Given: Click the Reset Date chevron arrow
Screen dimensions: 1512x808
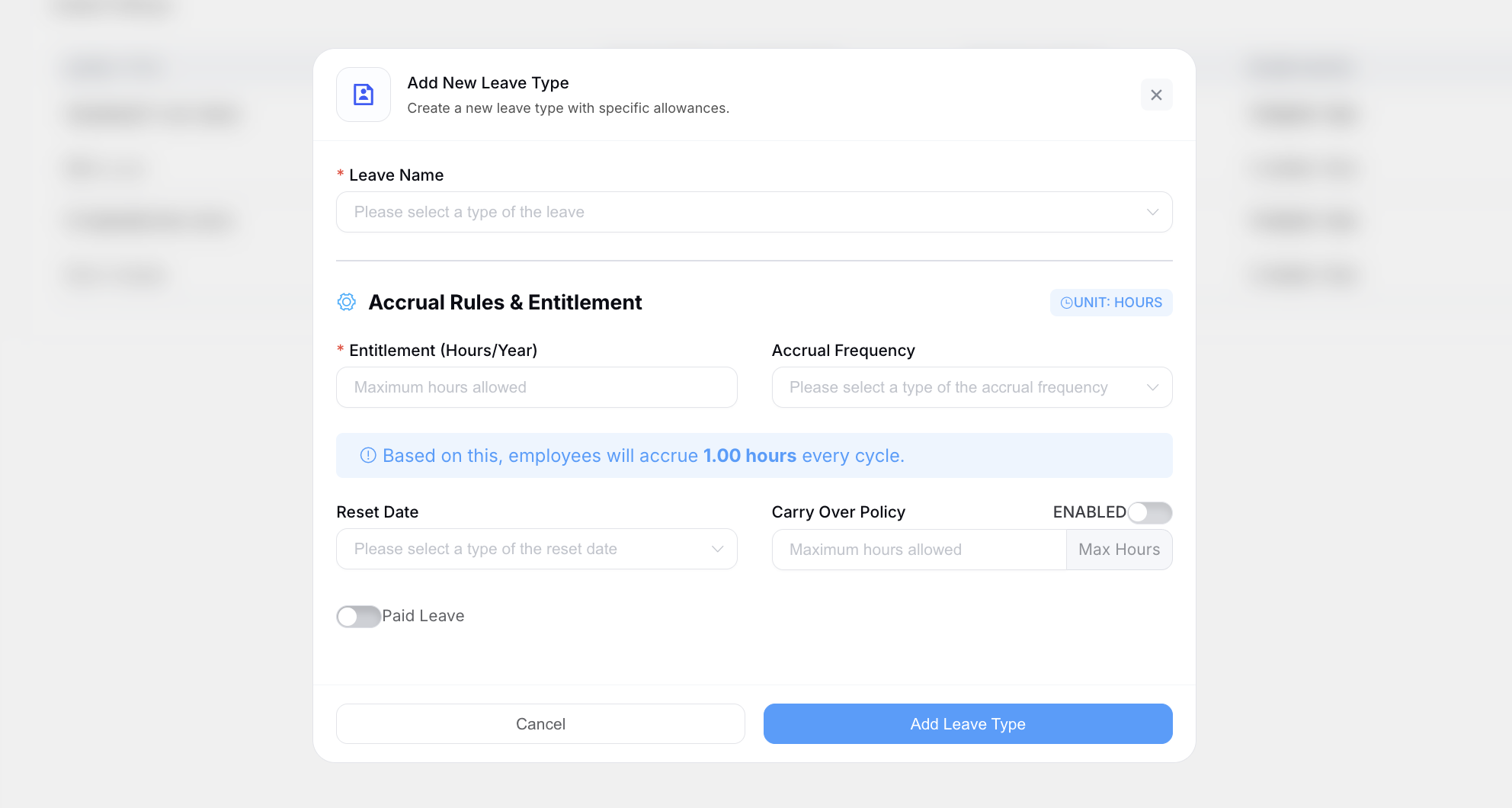Looking at the screenshot, I should coord(717,549).
